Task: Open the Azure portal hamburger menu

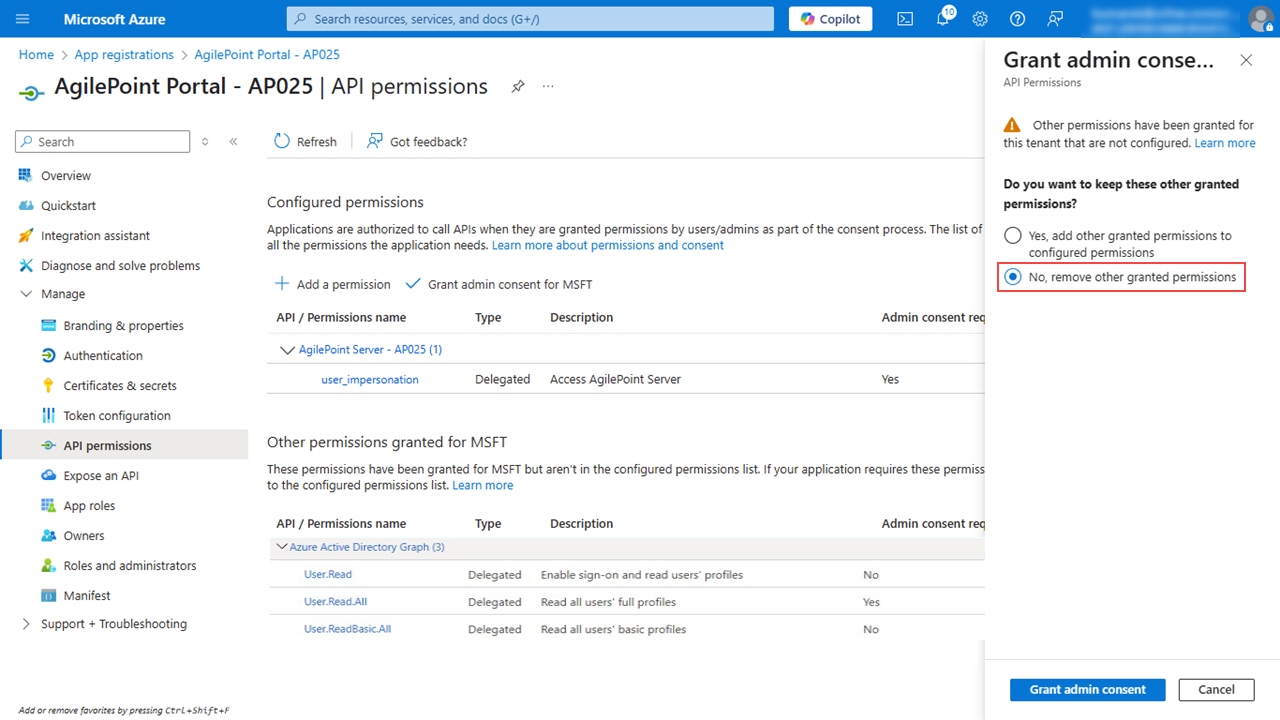Action: coord(23,19)
